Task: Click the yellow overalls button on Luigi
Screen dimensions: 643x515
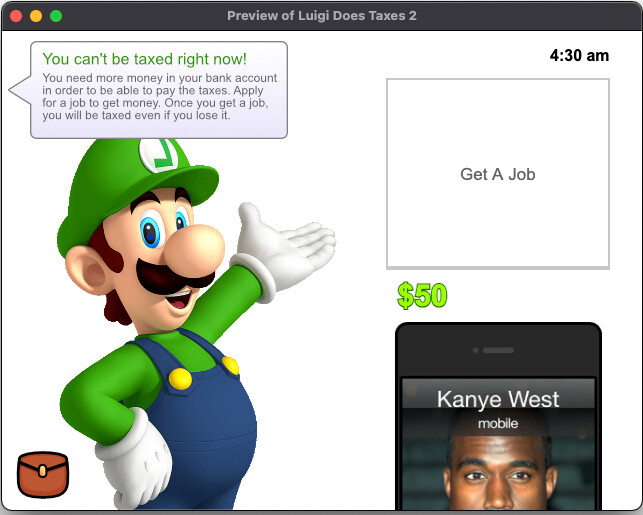Action: 180,378
